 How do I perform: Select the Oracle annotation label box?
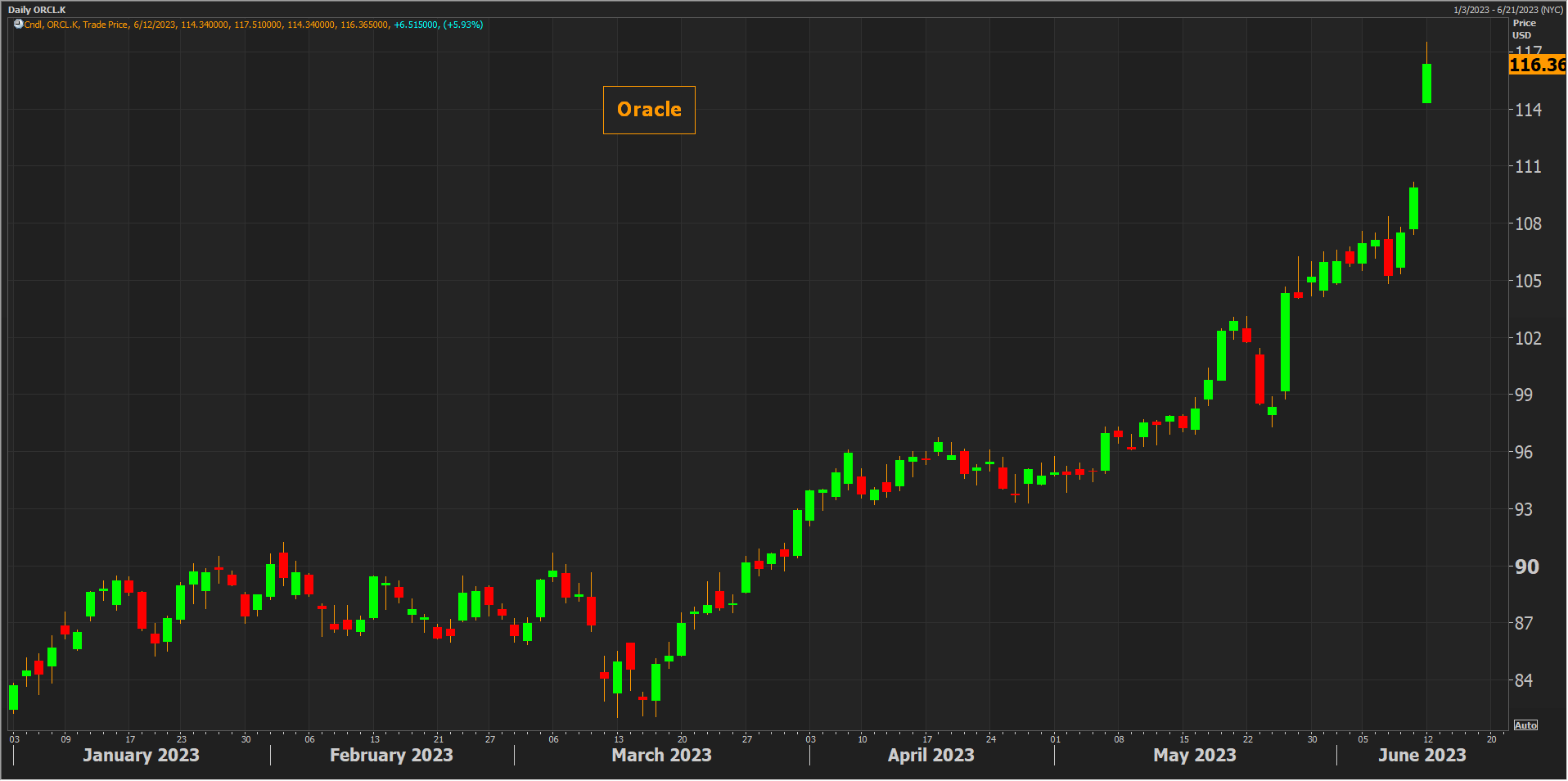coord(648,110)
